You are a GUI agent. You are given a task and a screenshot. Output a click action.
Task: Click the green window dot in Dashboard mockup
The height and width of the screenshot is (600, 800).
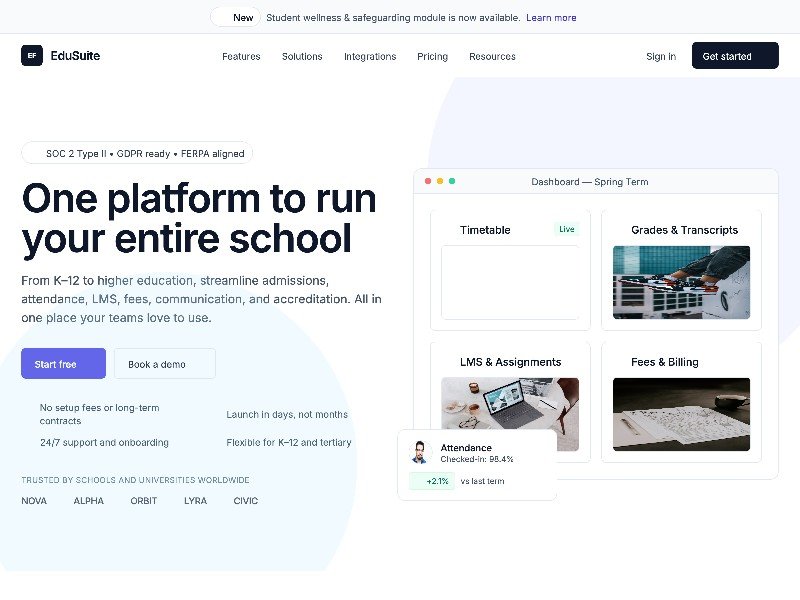(x=452, y=181)
